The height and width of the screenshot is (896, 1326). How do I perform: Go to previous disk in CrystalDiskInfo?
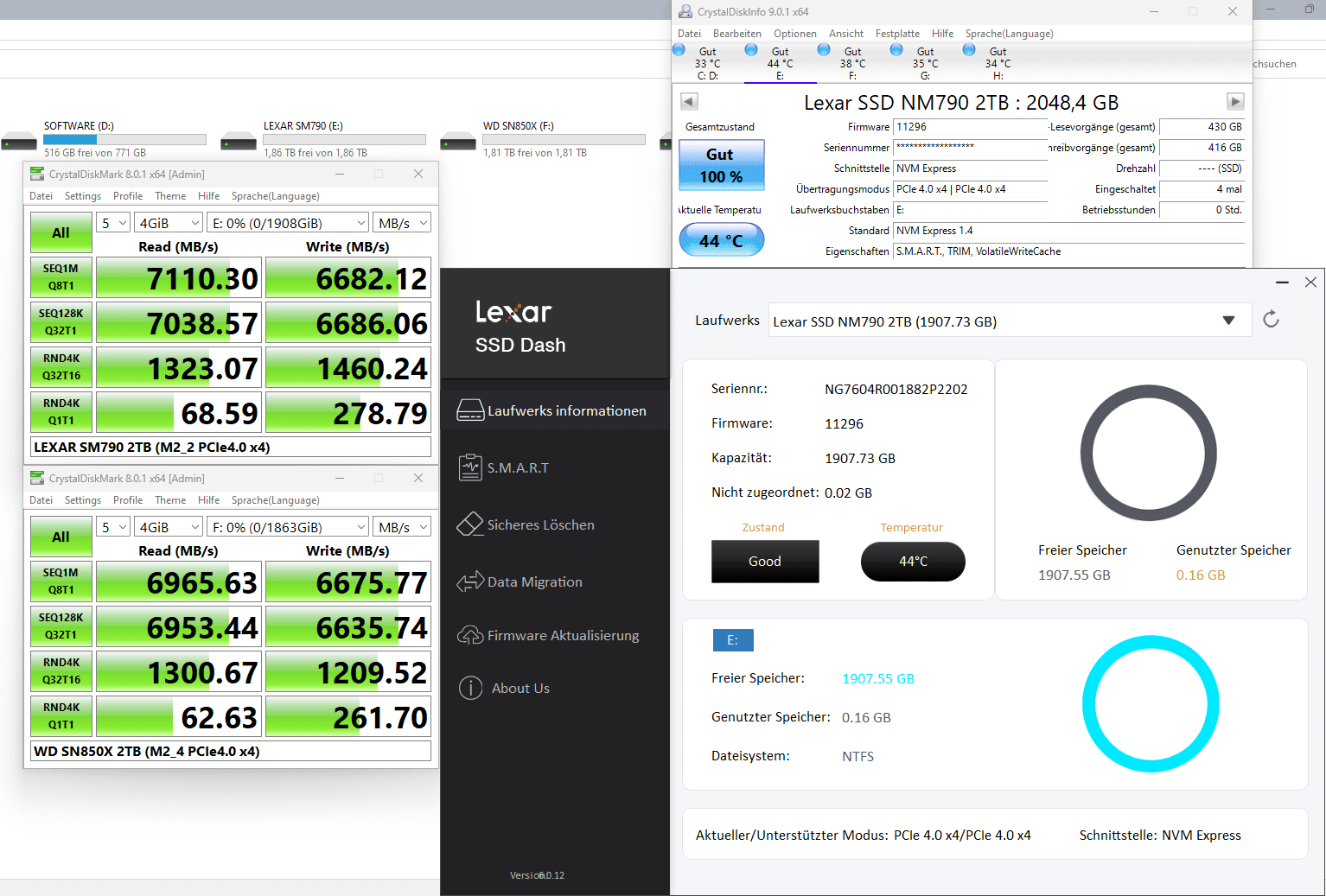pyautogui.click(x=689, y=101)
